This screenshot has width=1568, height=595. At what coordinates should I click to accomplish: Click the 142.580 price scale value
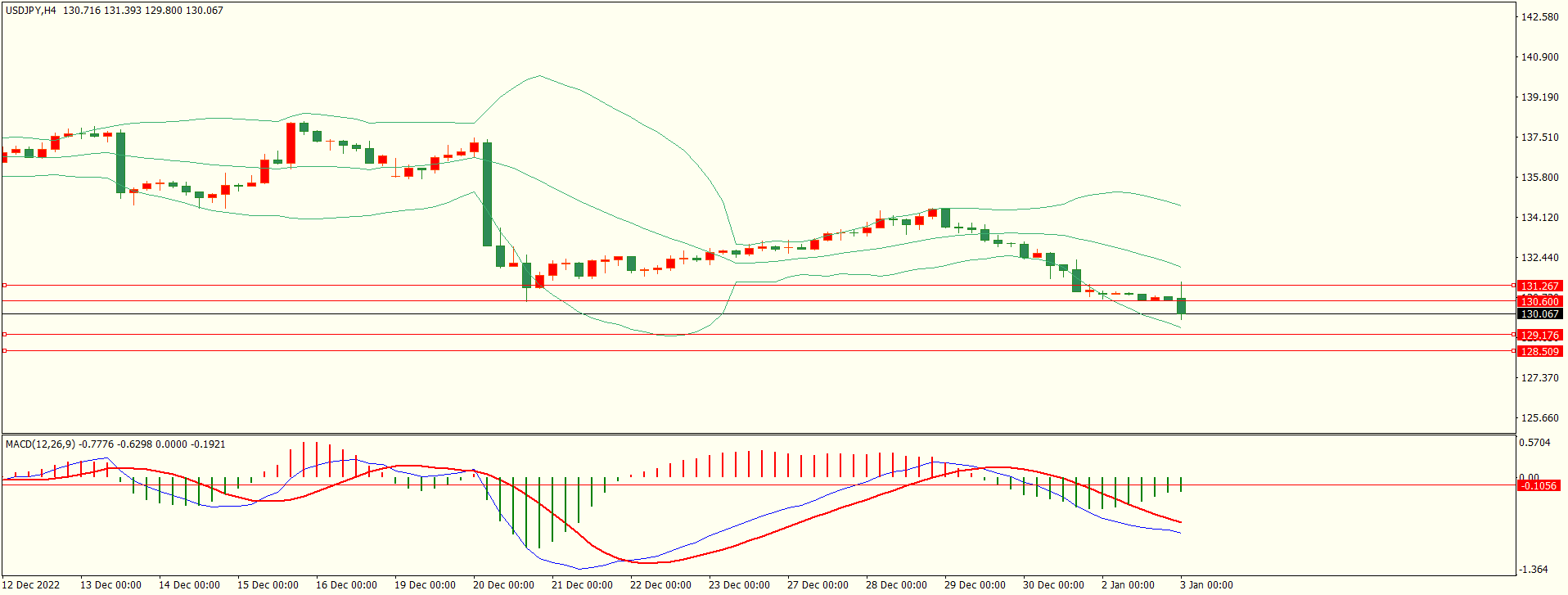coord(1539,16)
